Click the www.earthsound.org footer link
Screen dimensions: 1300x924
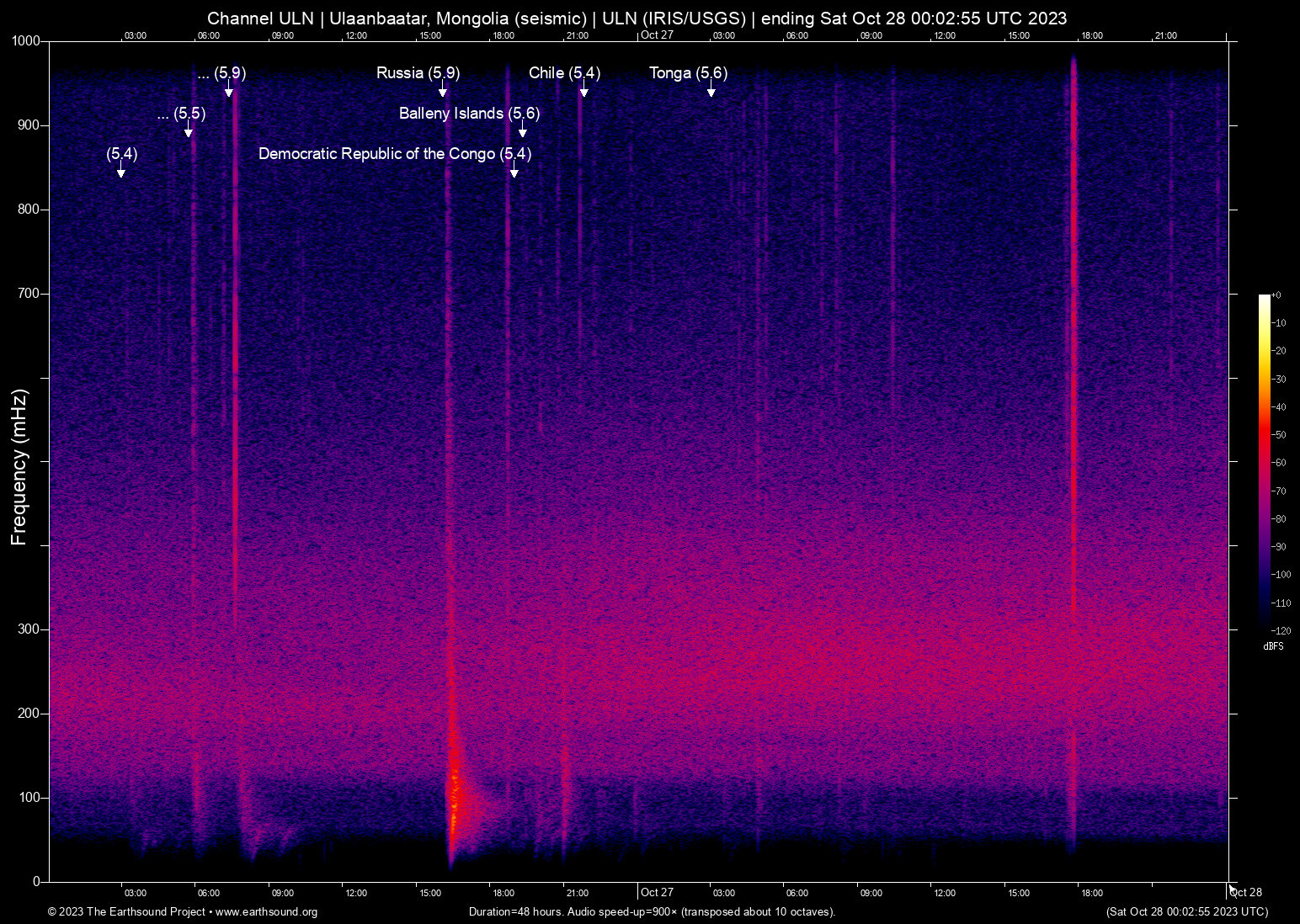point(266,912)
